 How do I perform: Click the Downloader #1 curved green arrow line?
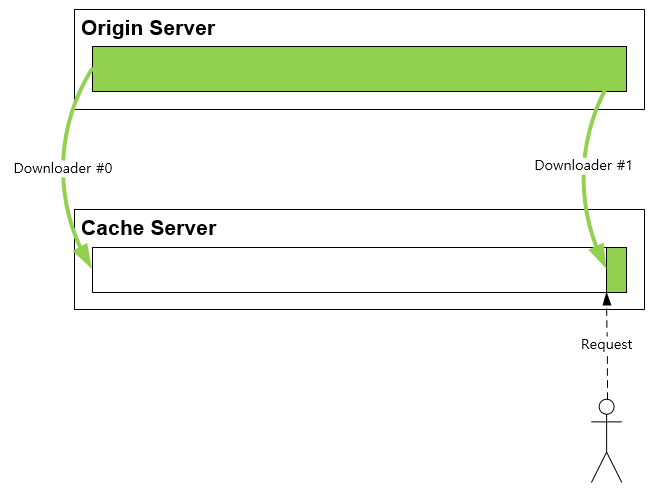[586, 137]
